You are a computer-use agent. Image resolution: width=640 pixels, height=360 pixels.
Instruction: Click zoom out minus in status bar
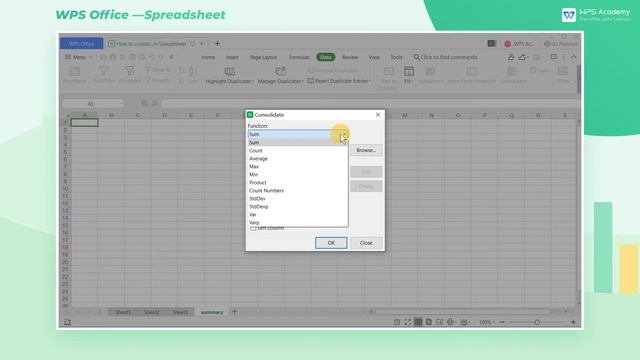[x=502, y=322]
